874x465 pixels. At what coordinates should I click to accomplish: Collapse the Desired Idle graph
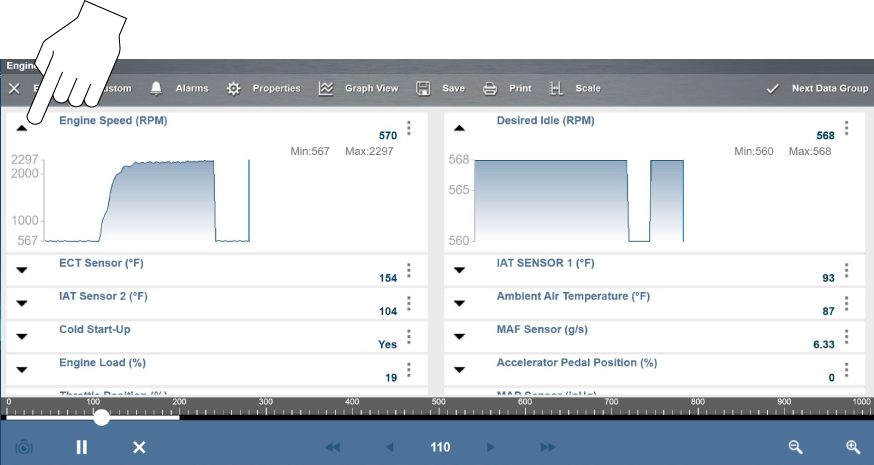pyautogui.click(x=459, y=128)
